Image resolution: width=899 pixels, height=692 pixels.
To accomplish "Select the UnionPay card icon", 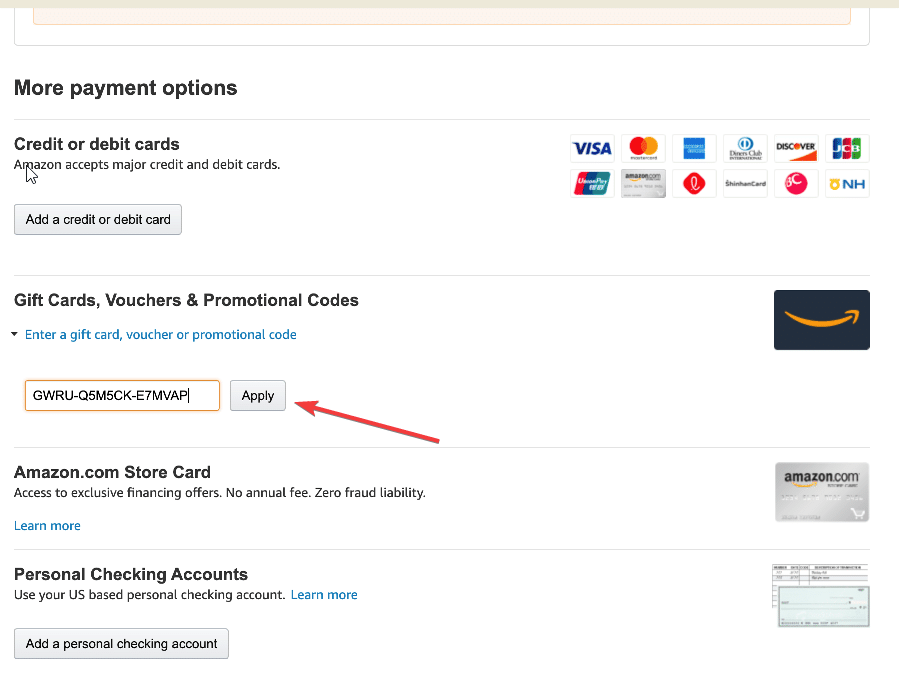I will pyautogui.click(x=592, y=183).
